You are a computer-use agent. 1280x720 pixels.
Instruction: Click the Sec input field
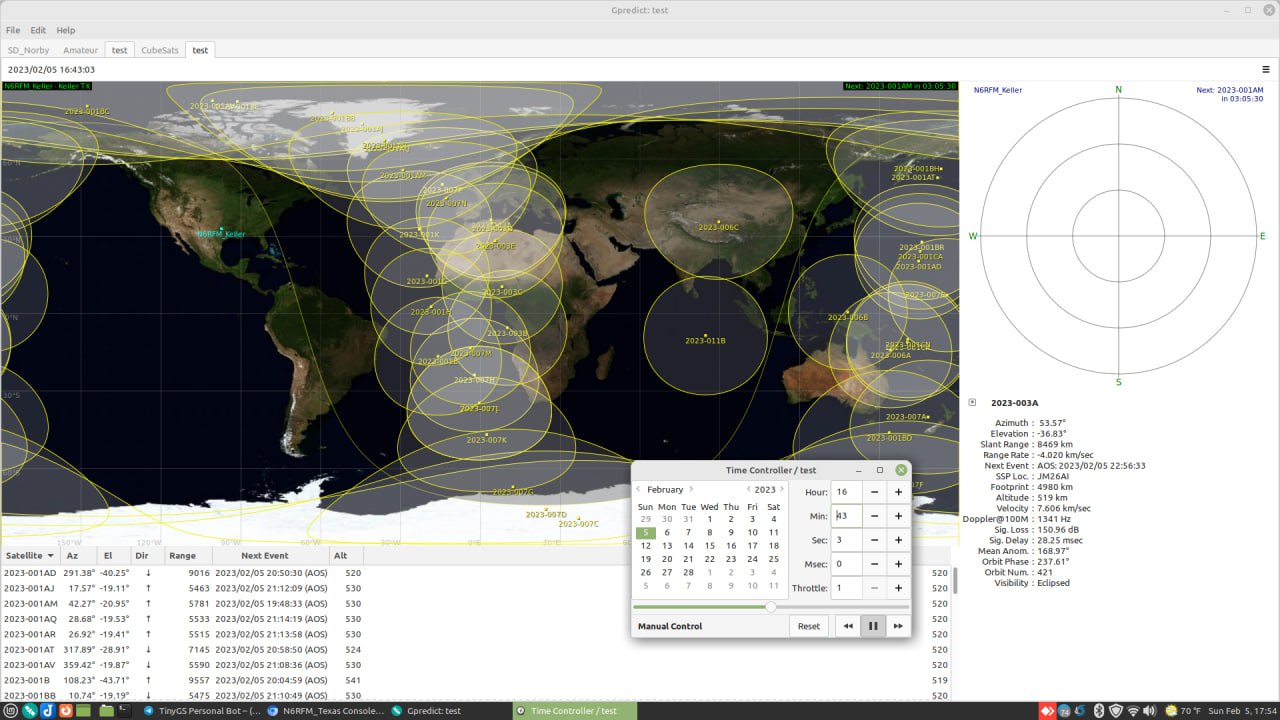846,540
